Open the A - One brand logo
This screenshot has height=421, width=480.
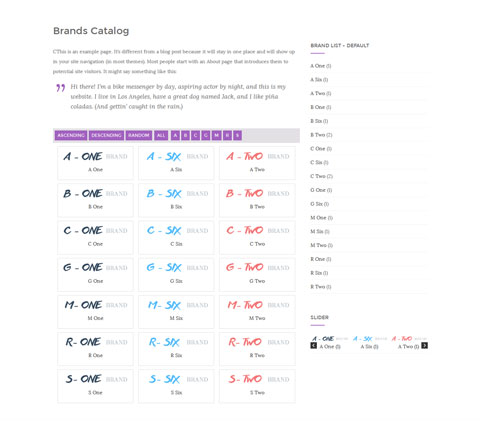(95, 156)
